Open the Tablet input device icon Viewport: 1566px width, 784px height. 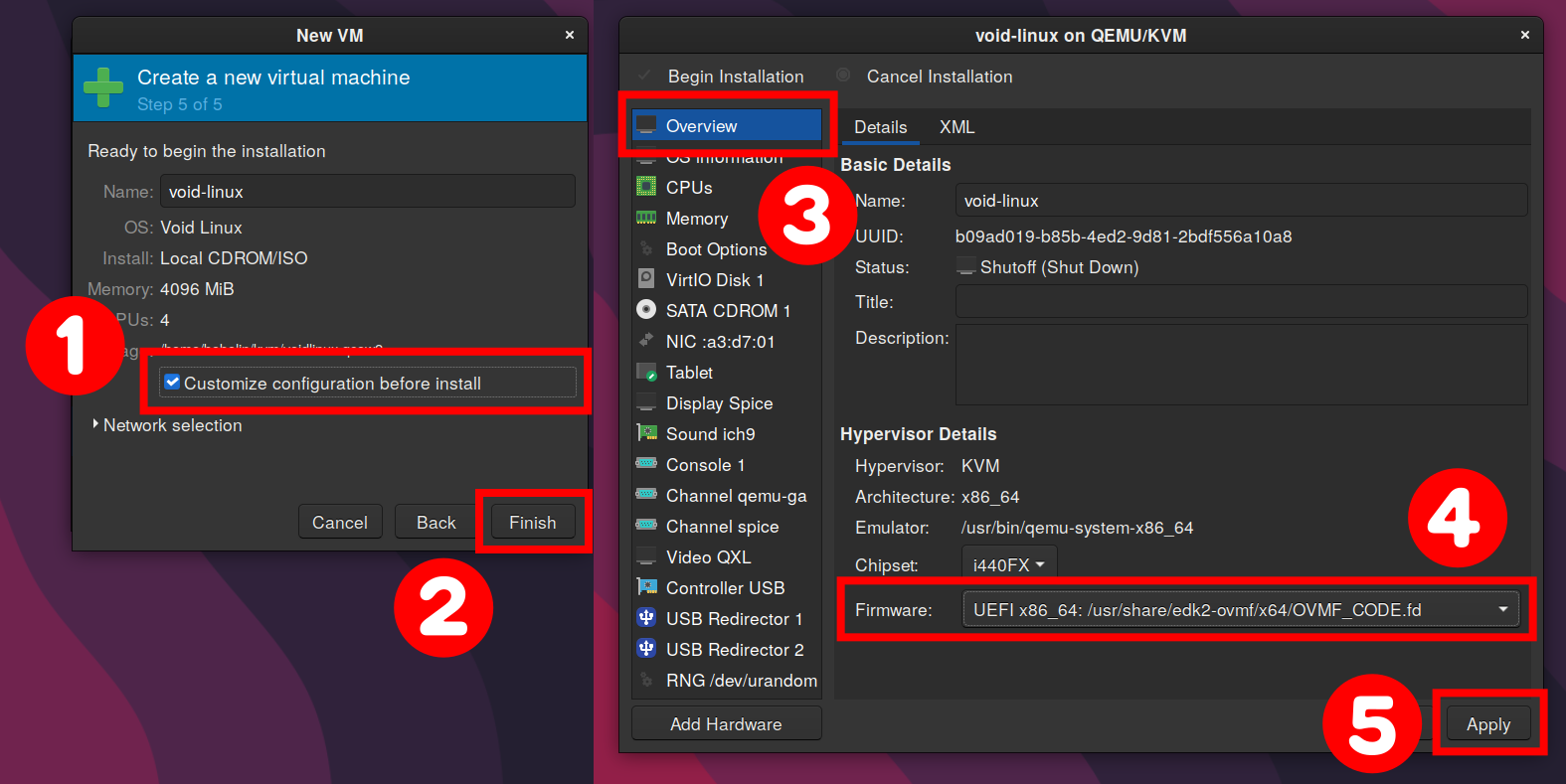(646, 372)
